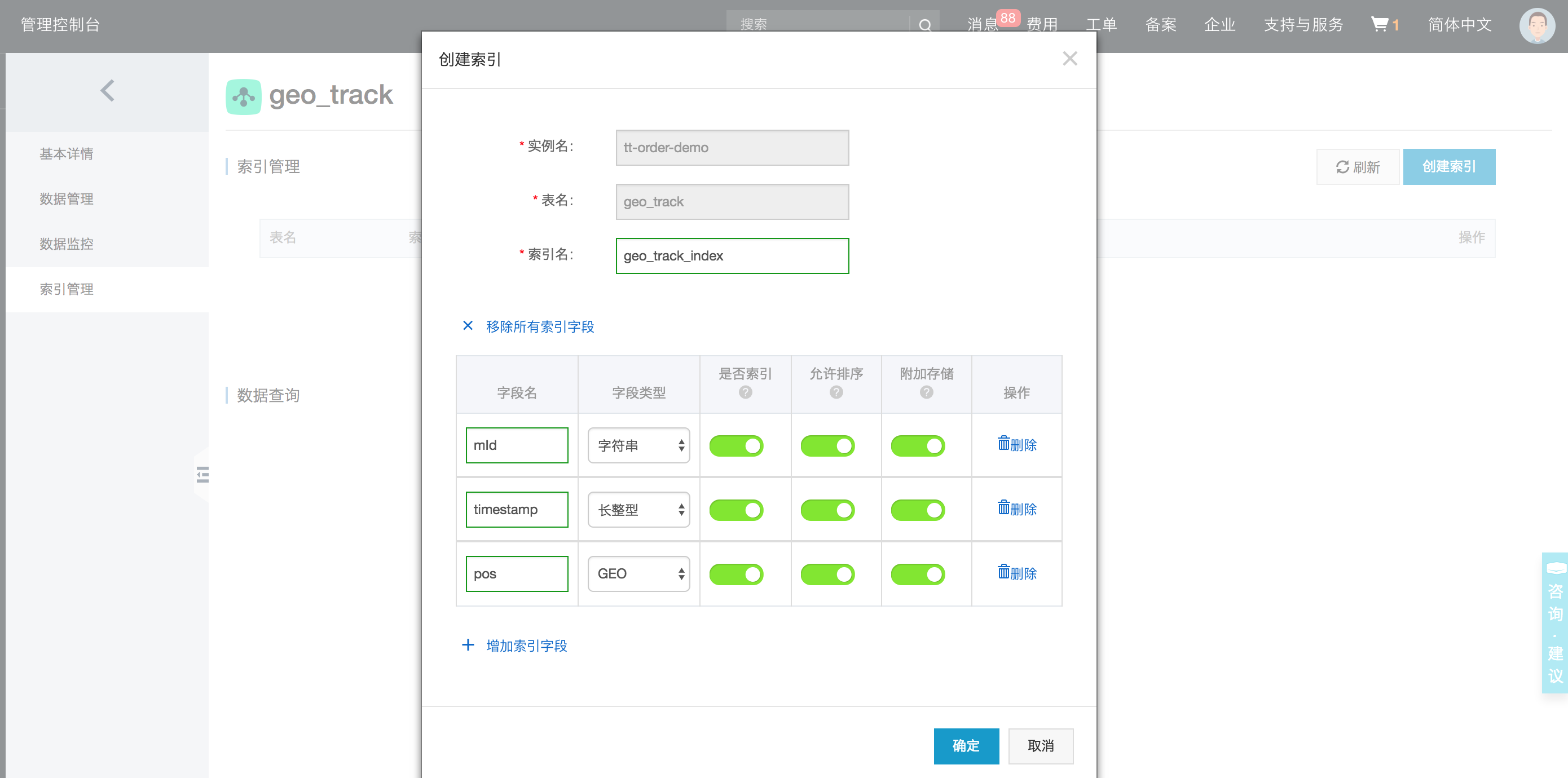This screenshot has height=778, width=1568.
Task: Open 数据监控 in sidebar
Action: point(67,244)
